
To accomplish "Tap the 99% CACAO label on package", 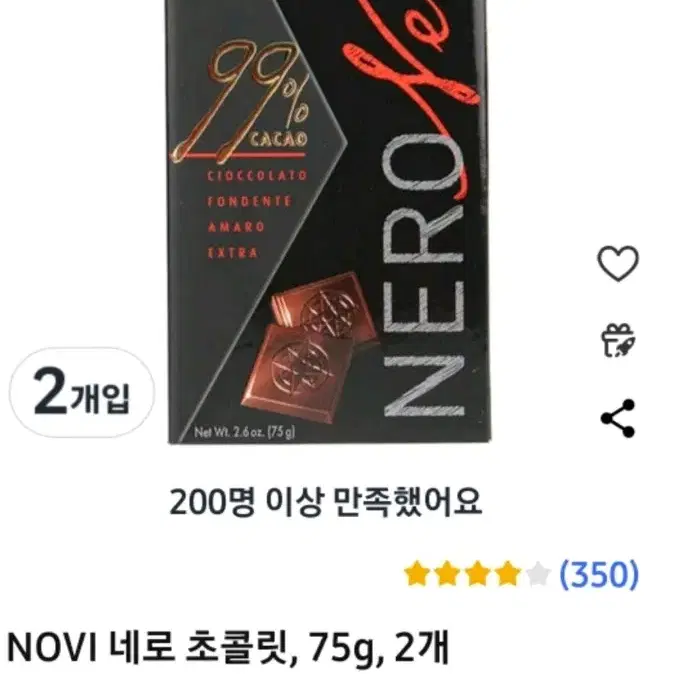I will point(241,102).
